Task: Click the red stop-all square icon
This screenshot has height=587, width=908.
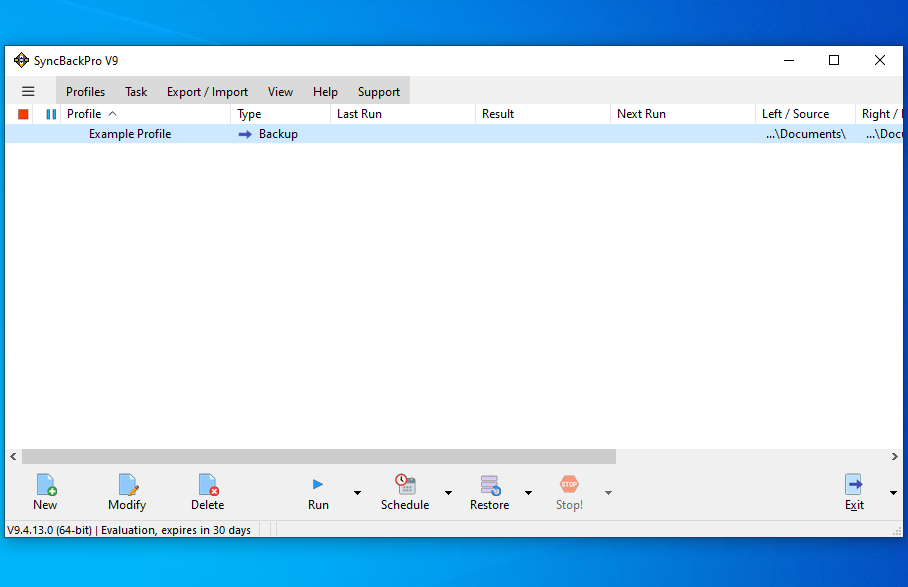Action: (x=23, y=114)
